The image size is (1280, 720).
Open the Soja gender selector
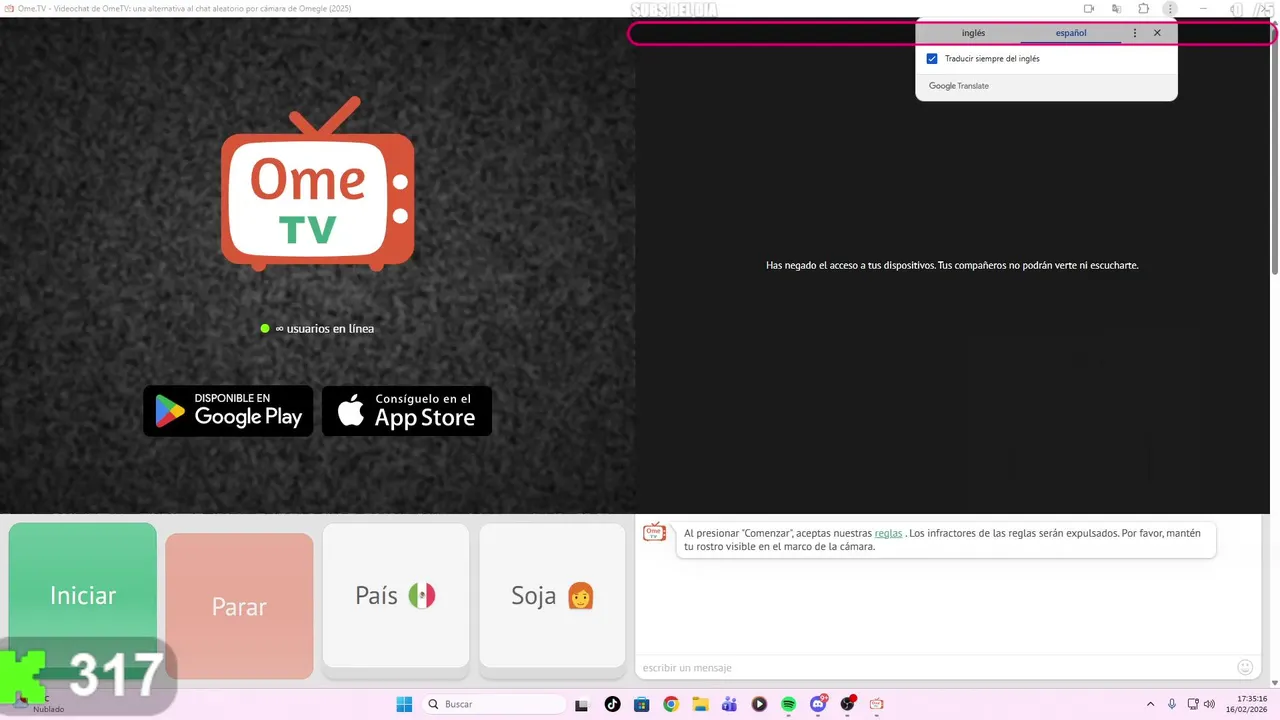553,596
